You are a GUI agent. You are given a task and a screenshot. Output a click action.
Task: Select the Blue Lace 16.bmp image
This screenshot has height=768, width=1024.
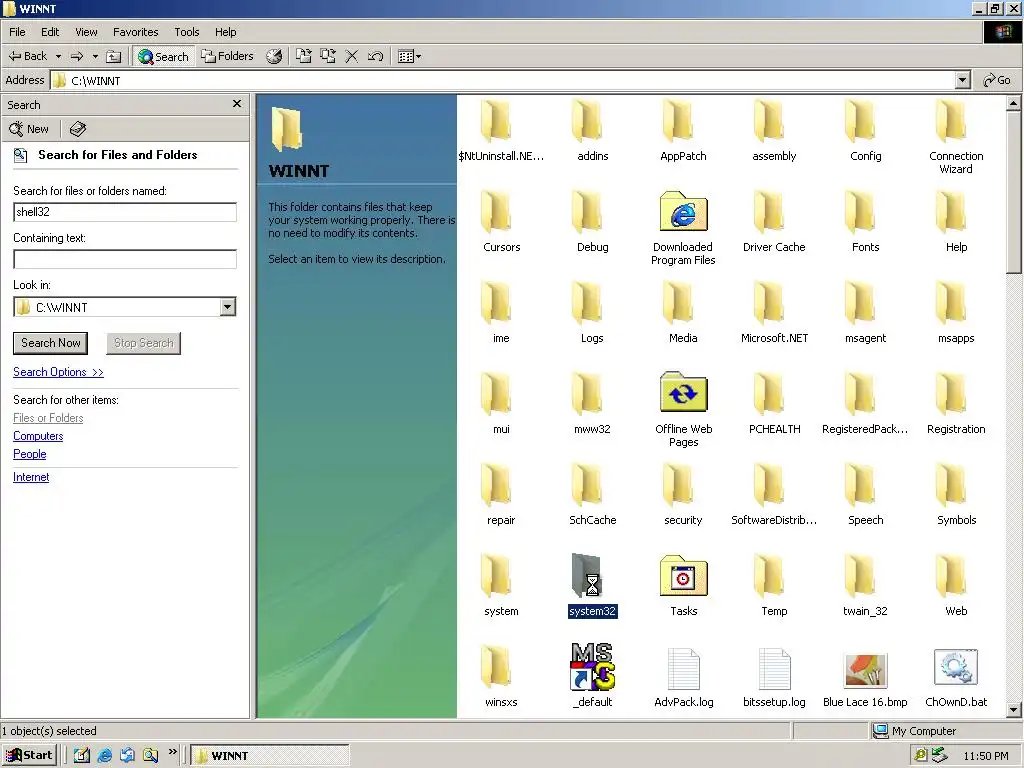[x=865, y=678]
